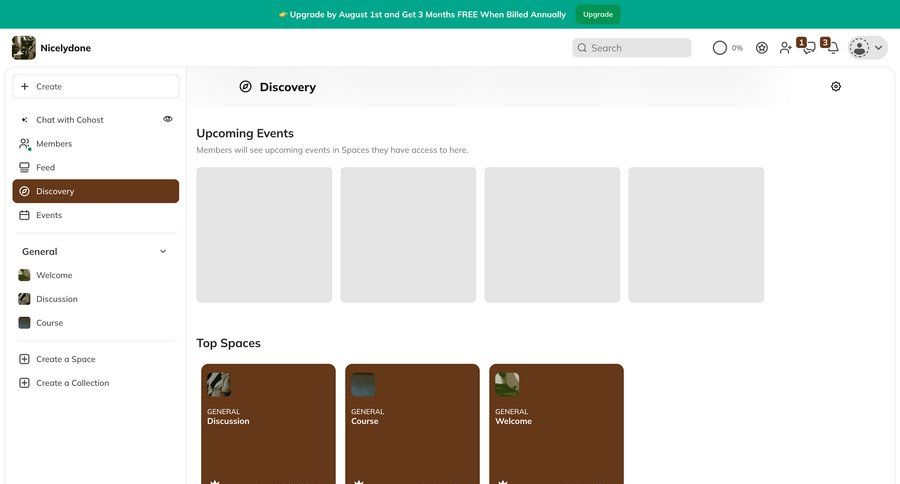Select Discovery in the sidebar

(x=96, y=191)
